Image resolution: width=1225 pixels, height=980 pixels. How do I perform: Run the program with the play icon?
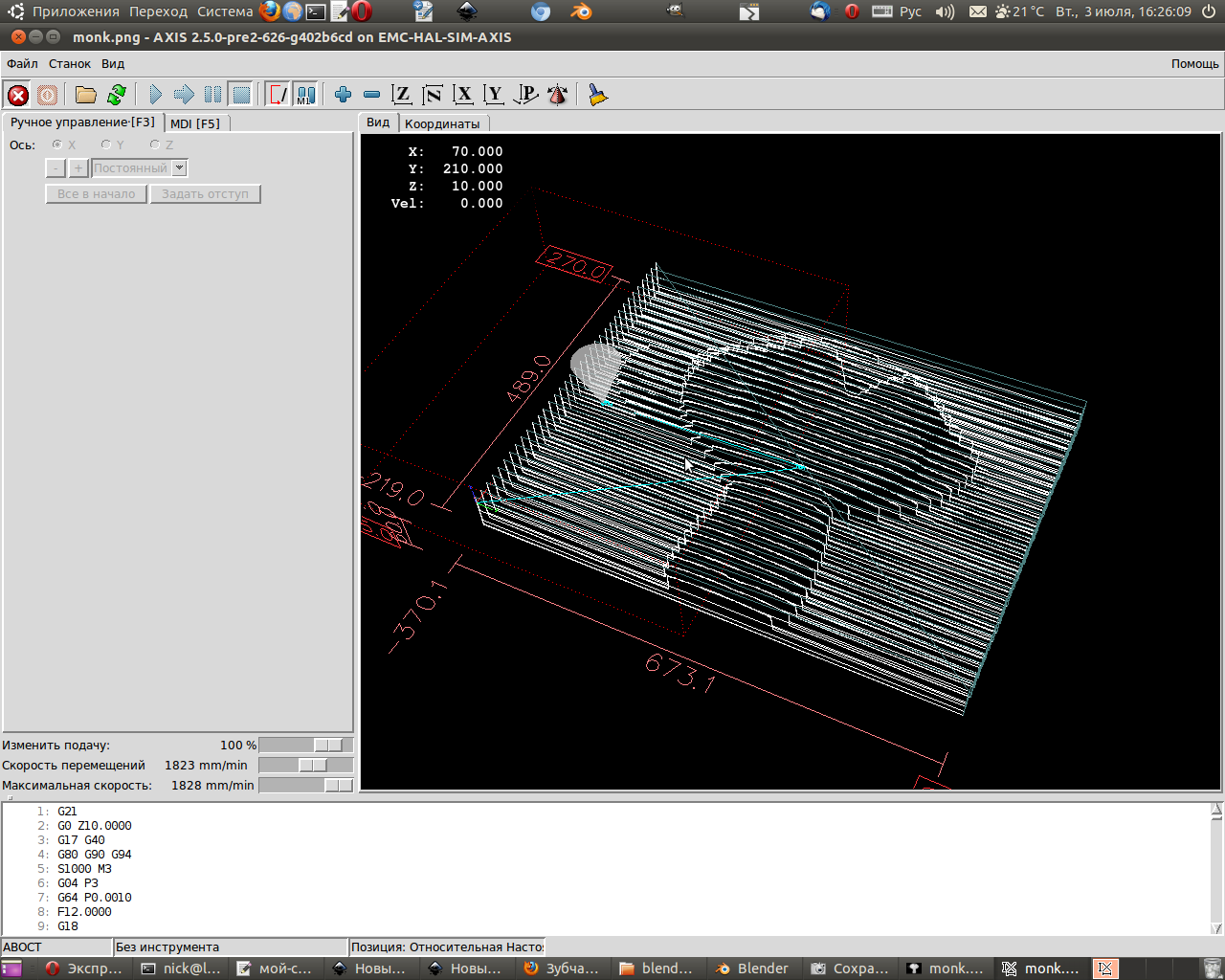click(x=155, y=95)
